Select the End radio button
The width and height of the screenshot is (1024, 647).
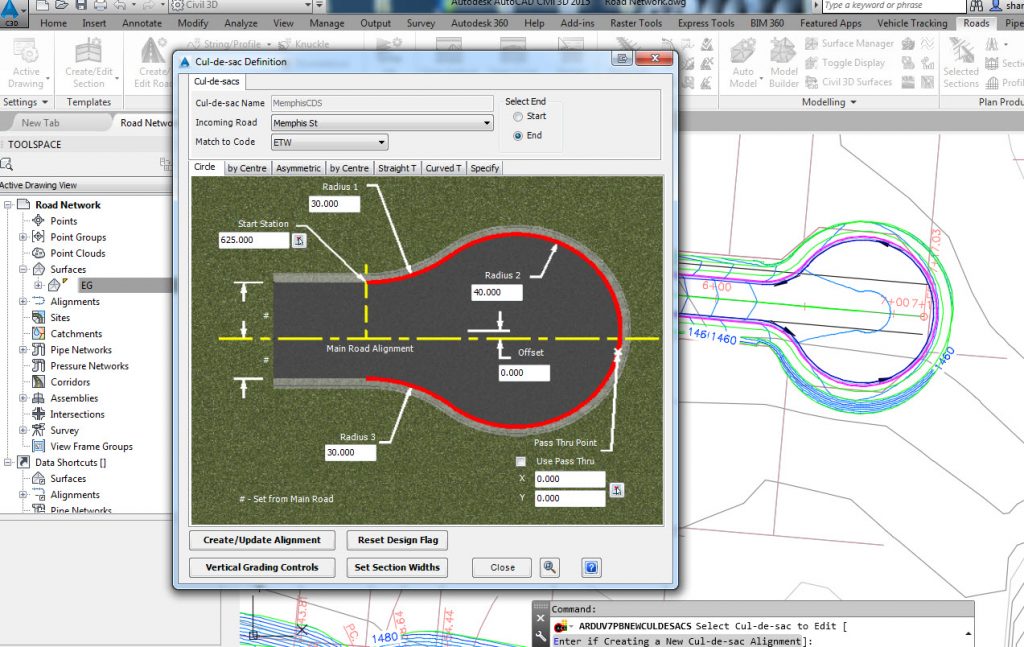(x=518, y=136)
